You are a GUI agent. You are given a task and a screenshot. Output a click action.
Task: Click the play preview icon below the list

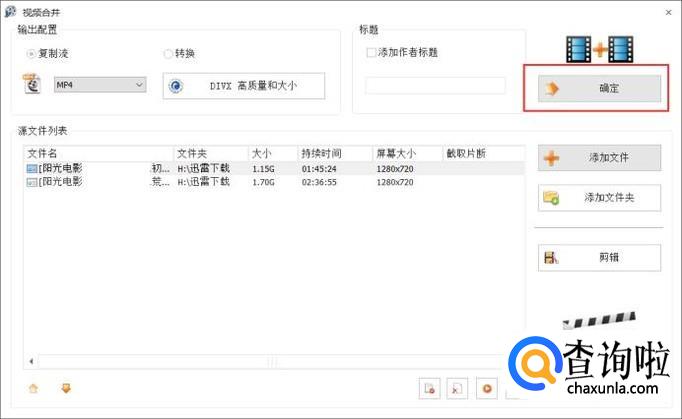pos(487,388)
